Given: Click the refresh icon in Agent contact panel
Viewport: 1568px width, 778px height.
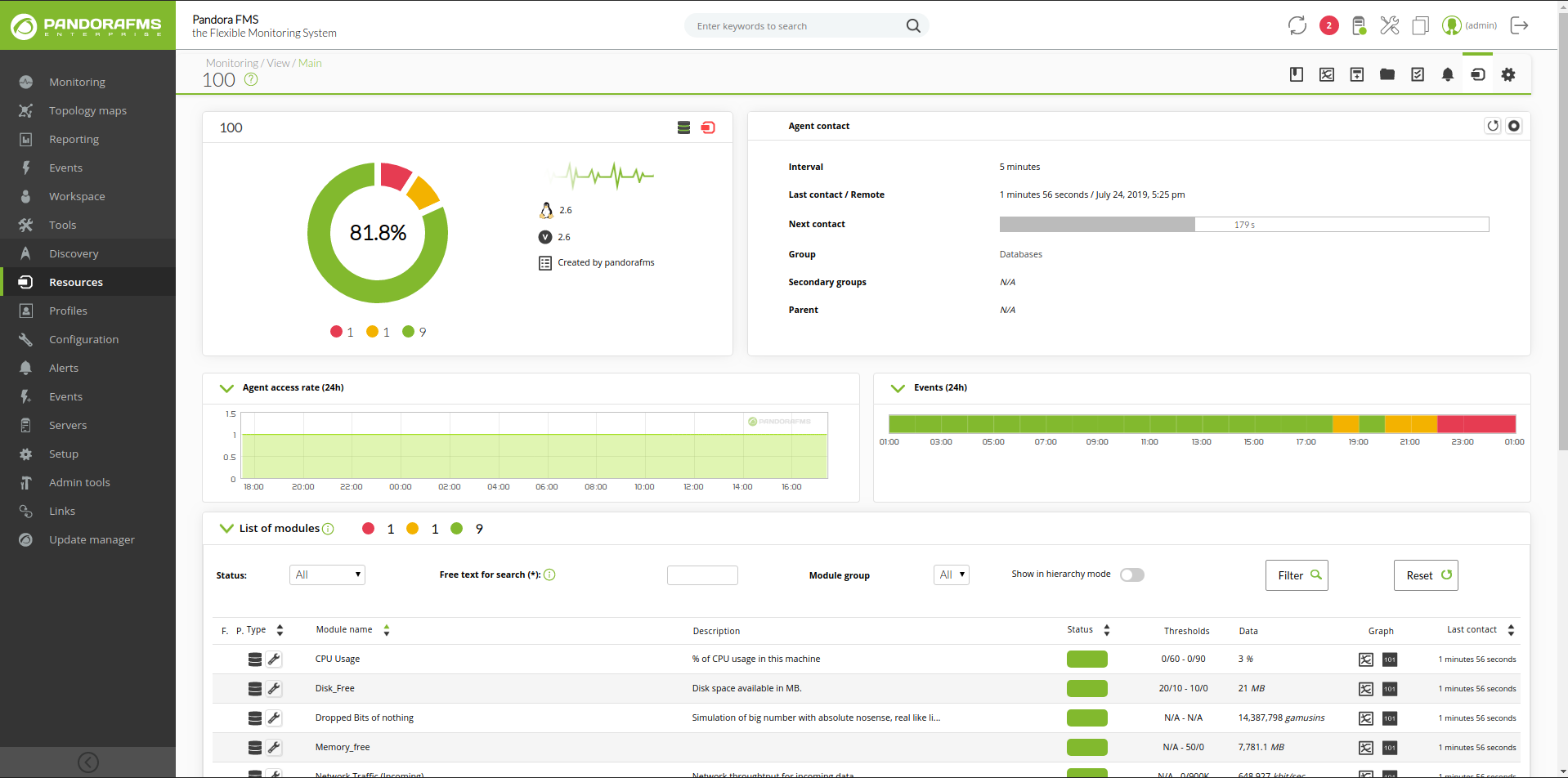Looking at the screenshot, I should click(x=1493, y=126).
